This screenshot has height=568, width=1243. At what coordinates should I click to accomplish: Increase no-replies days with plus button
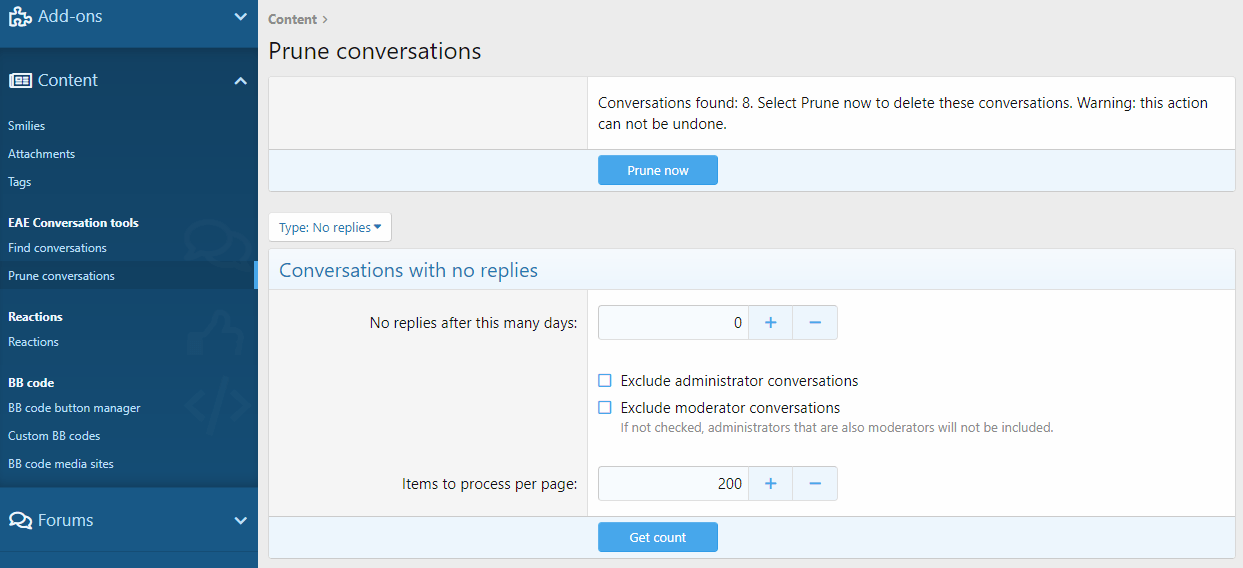pos(771,323)
